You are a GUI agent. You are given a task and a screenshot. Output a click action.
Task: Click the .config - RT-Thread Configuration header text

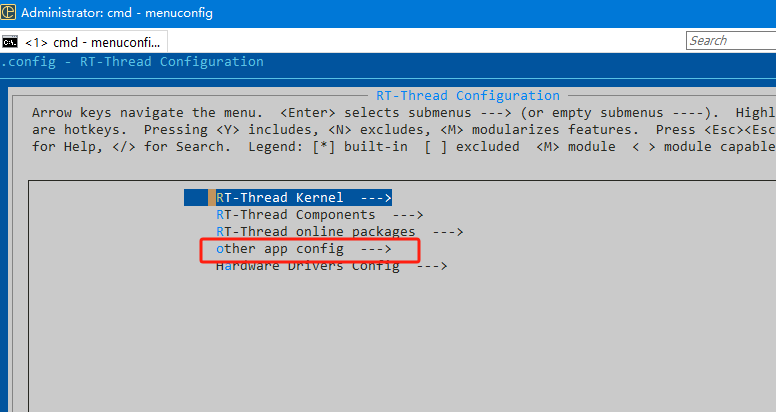point(132,62)
